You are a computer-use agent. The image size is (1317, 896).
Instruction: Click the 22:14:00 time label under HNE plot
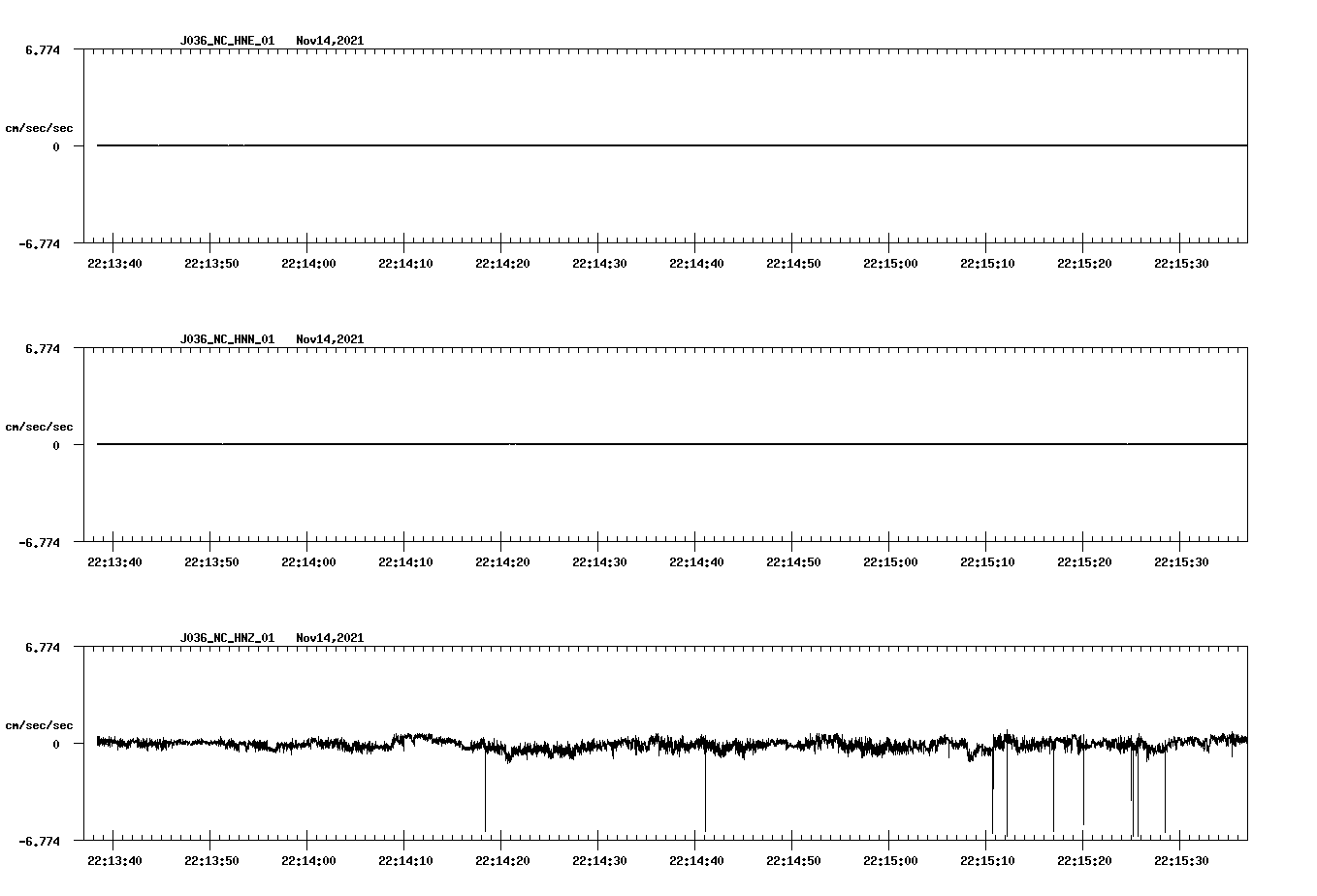pyautogui.click(x=308, y=264)
